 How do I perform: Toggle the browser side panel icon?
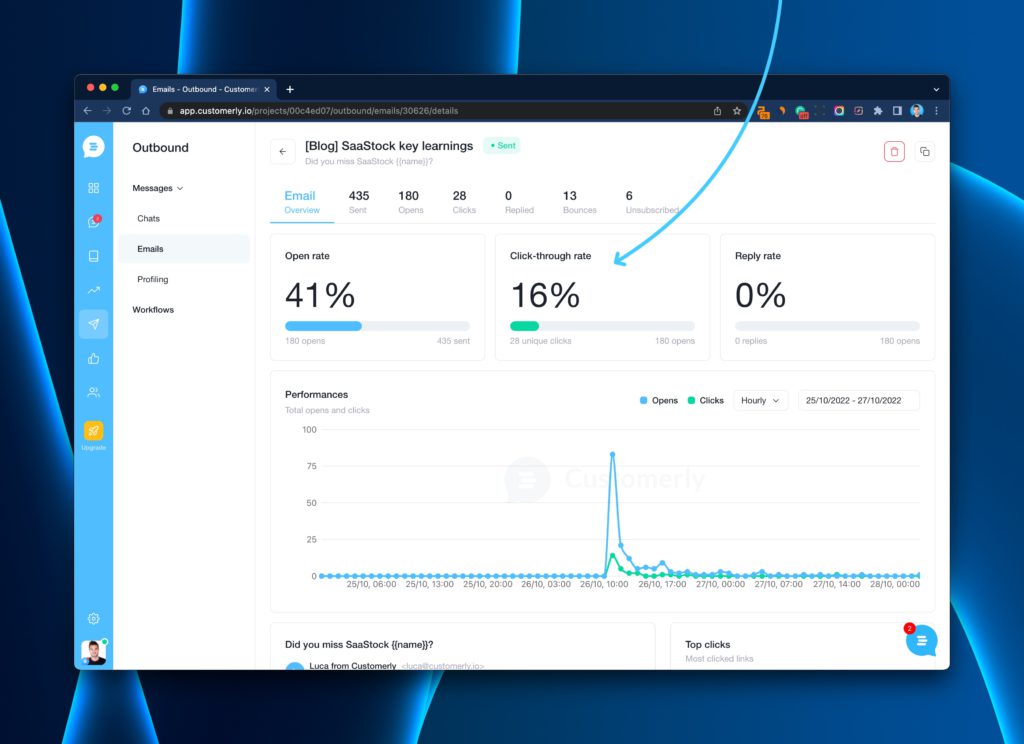[x=897, y=111]
